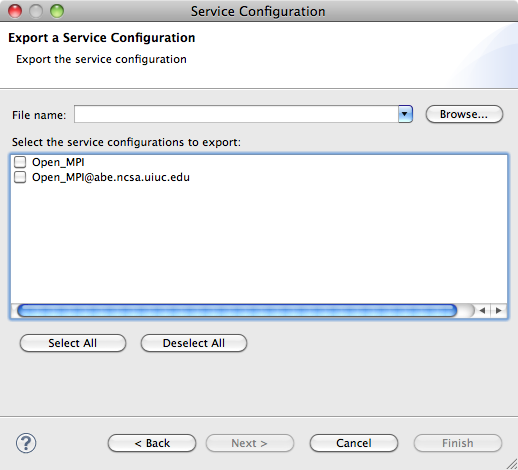Click the Deselect All button

pos(194,343)
